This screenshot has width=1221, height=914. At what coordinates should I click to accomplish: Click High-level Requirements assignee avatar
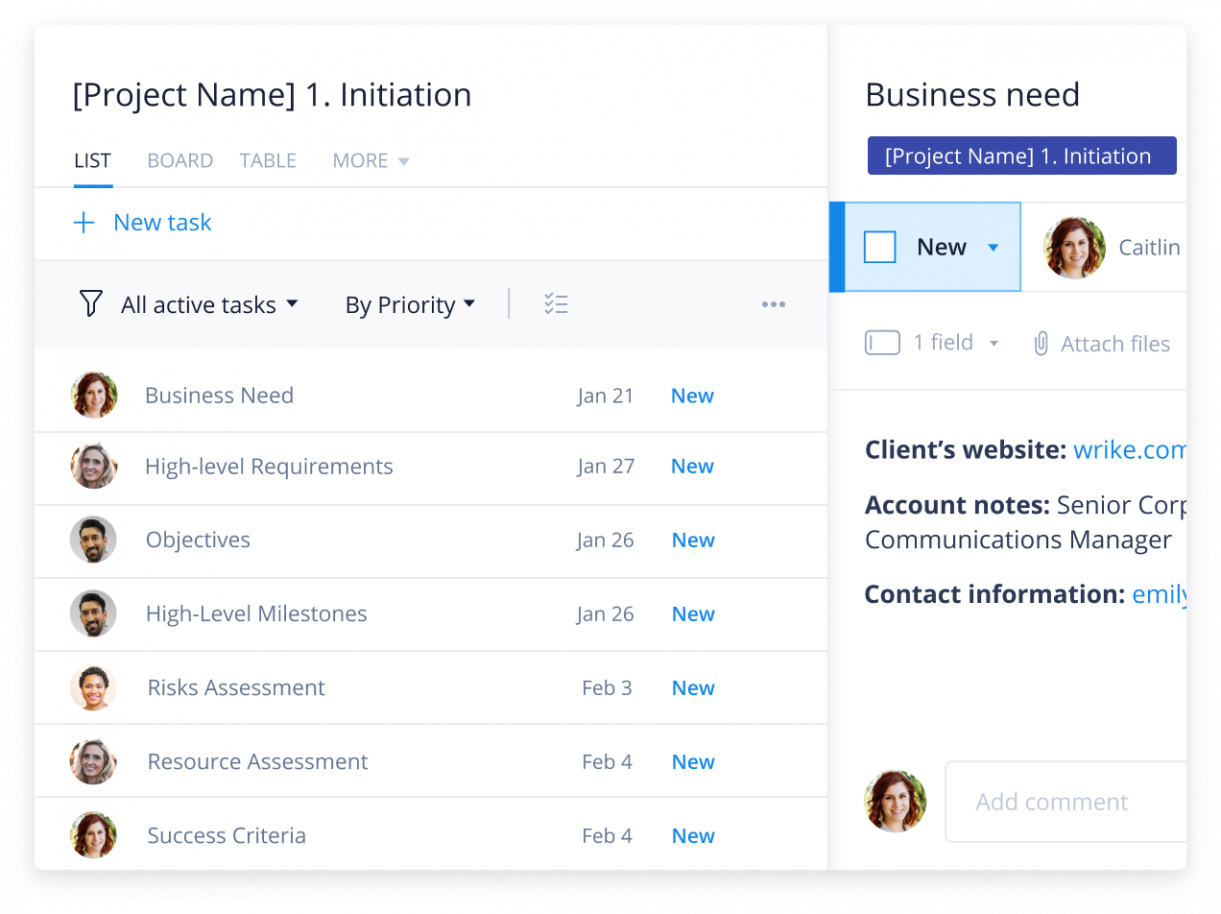(x=94, y=466)
